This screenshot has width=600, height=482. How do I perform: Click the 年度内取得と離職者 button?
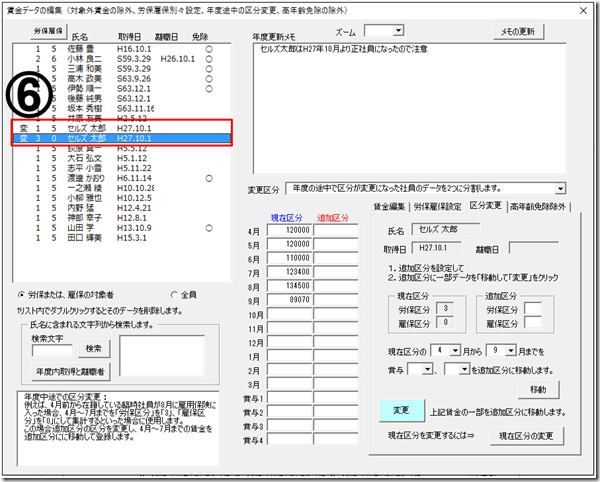pos(70,371)
